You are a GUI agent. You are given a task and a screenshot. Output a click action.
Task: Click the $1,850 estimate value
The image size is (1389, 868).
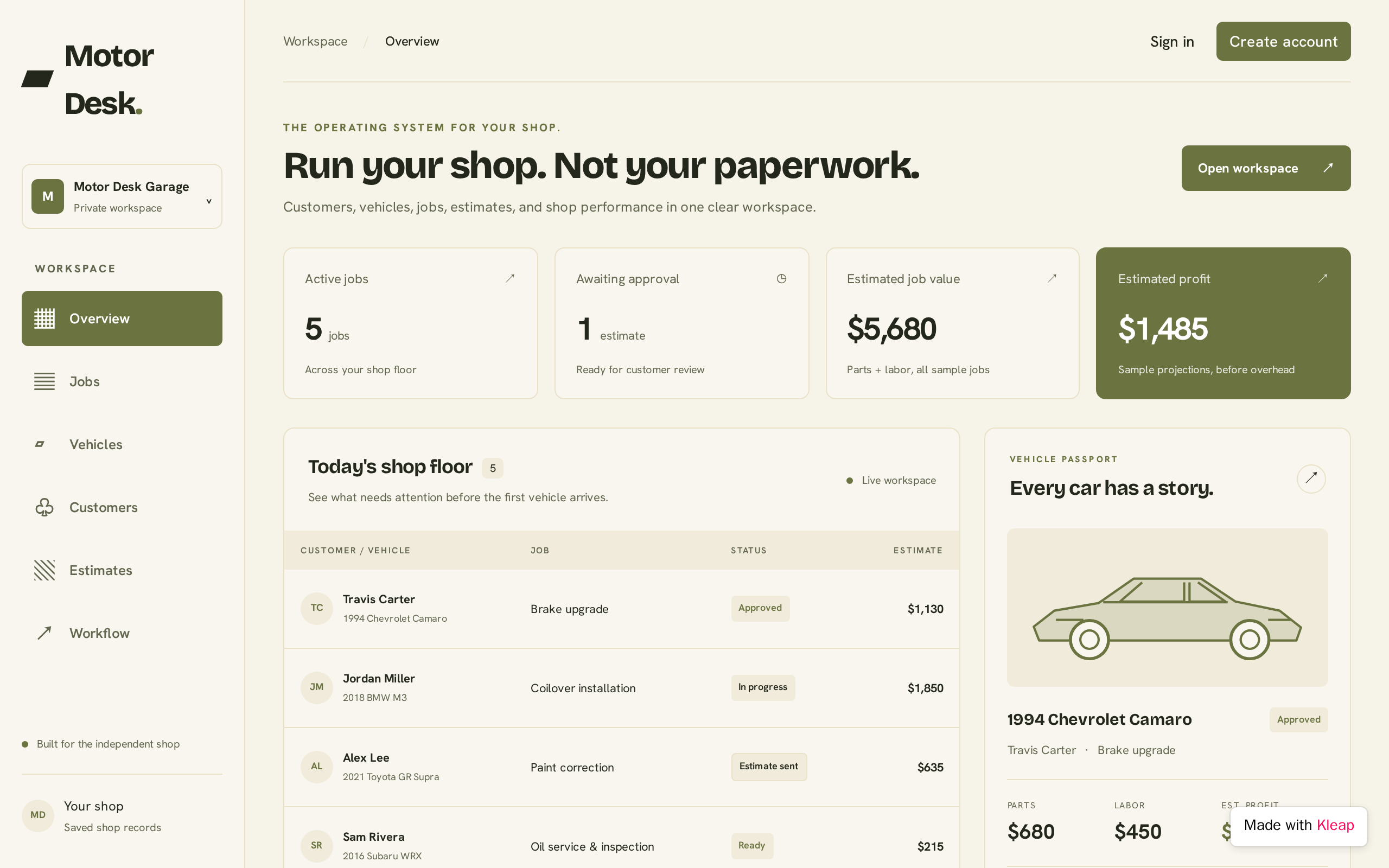(x=925, y=688)
